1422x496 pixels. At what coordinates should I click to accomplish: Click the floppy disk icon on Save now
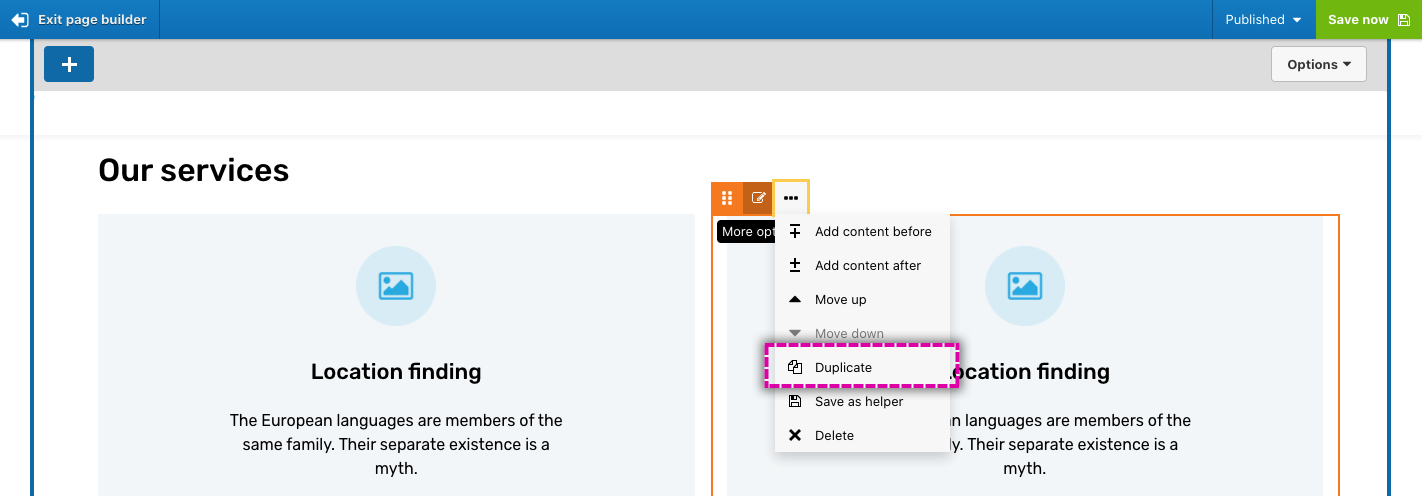1404,20
